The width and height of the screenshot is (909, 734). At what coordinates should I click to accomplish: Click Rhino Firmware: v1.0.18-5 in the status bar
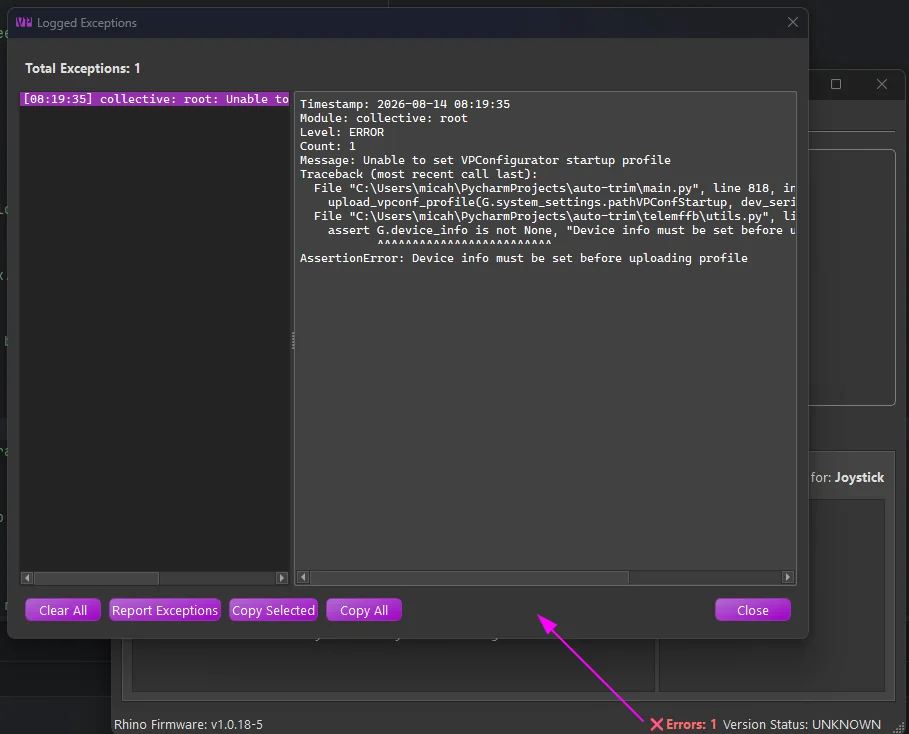pyautogui.click(x=188, y=724)
